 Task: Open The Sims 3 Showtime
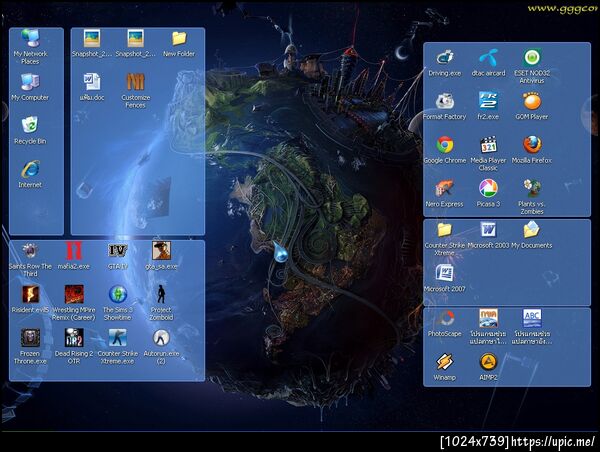pyautogui.click(x=117, y=295)
